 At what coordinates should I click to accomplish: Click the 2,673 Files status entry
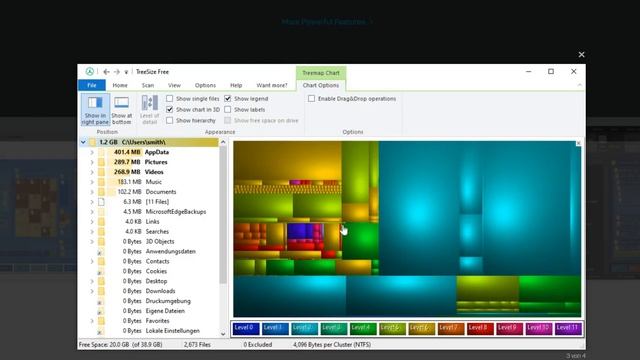tap(197, 344)
